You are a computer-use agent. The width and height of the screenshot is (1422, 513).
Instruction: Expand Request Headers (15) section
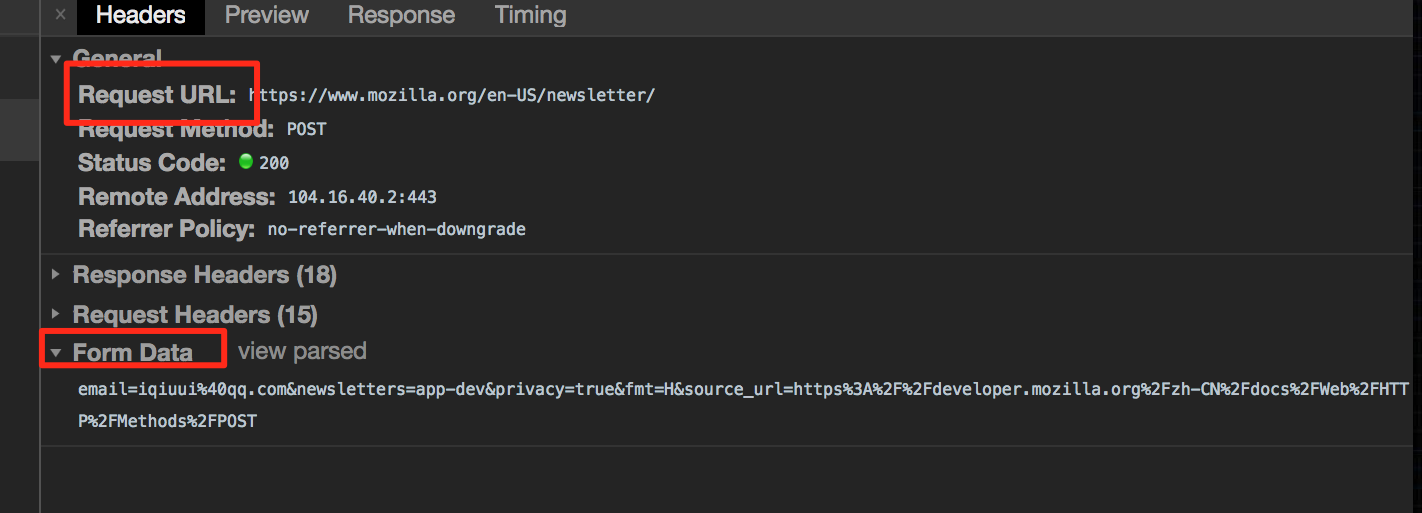click(55, 315)
